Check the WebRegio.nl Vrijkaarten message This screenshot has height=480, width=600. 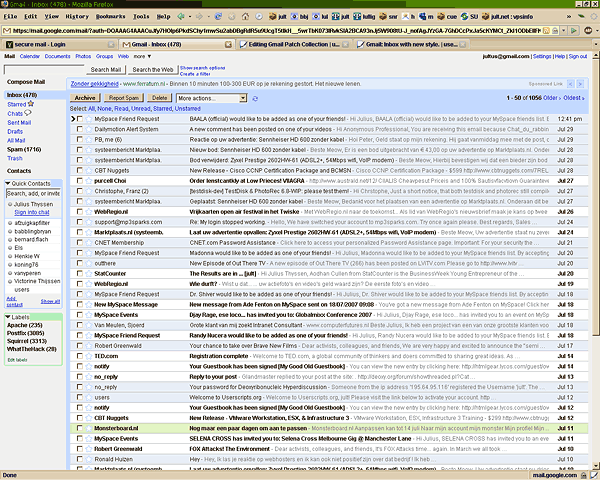[x=80, y=212]
